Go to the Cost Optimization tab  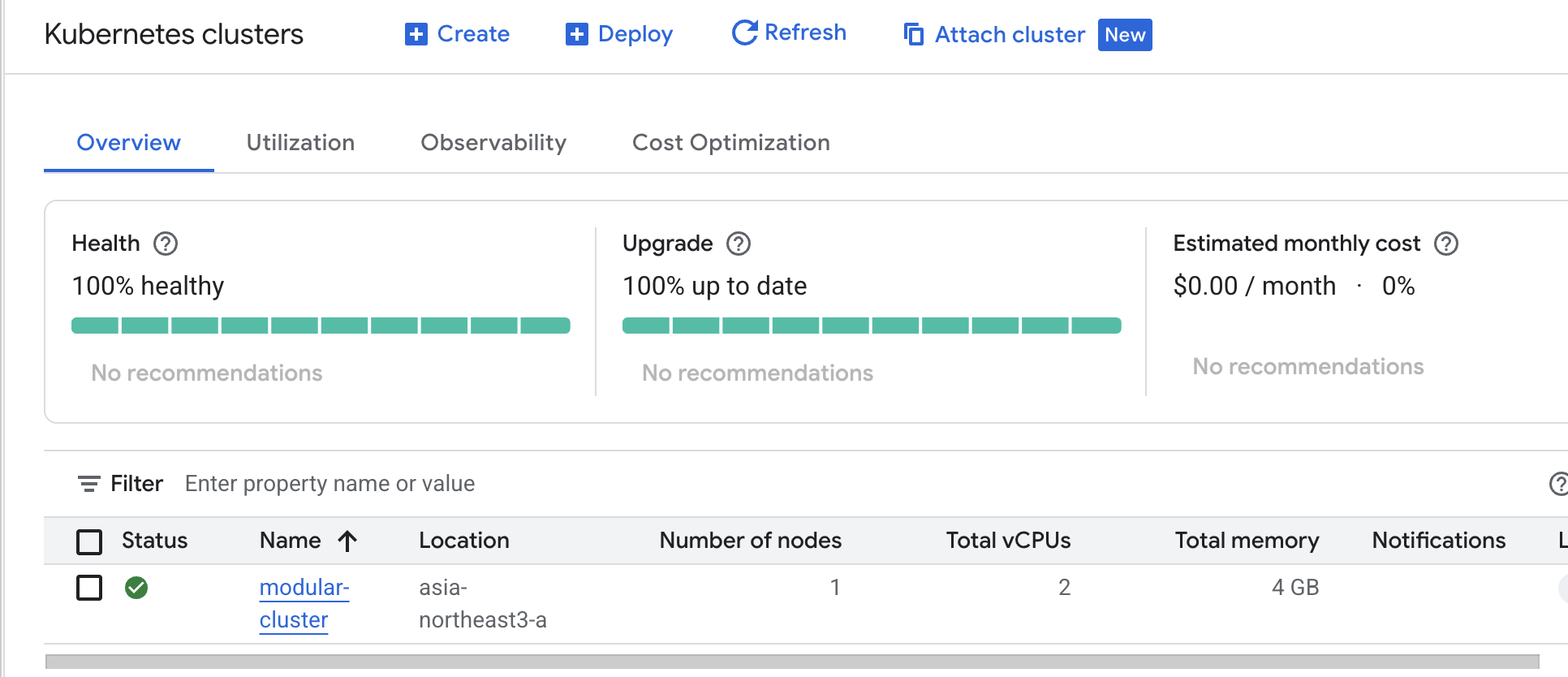tap(730, 143)
